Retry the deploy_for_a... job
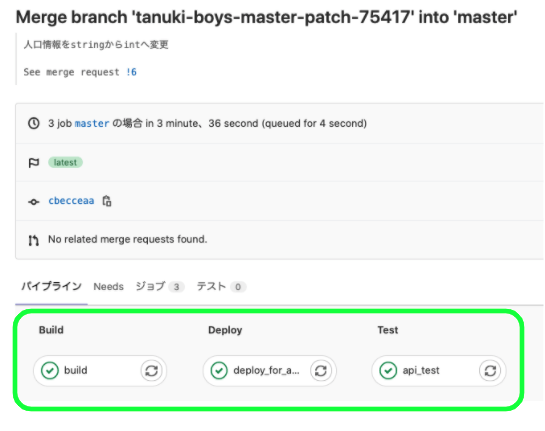Image resolution: width=545 pixels, height=431 pixels. coord(321,371)
